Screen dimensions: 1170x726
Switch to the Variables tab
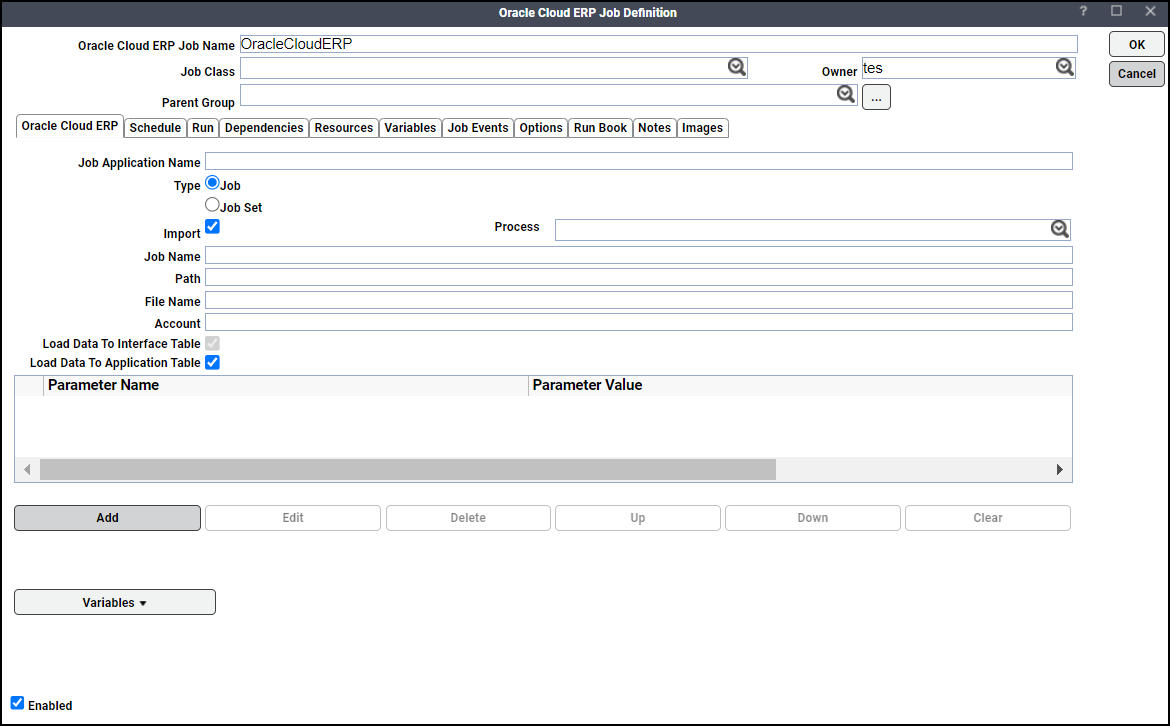410,128
